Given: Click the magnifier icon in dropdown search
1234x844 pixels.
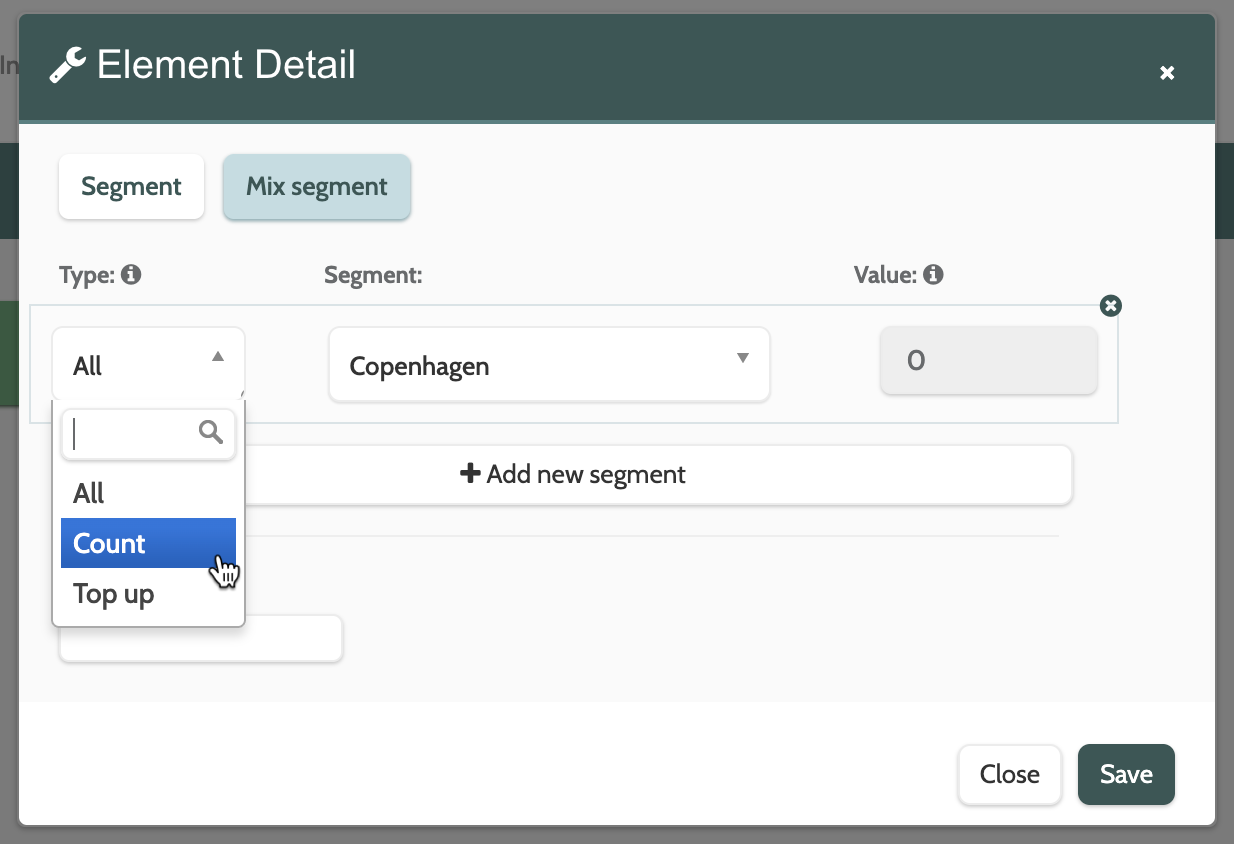Looking at the screenshot, I should pyautogui.click(x=211, y=432).
